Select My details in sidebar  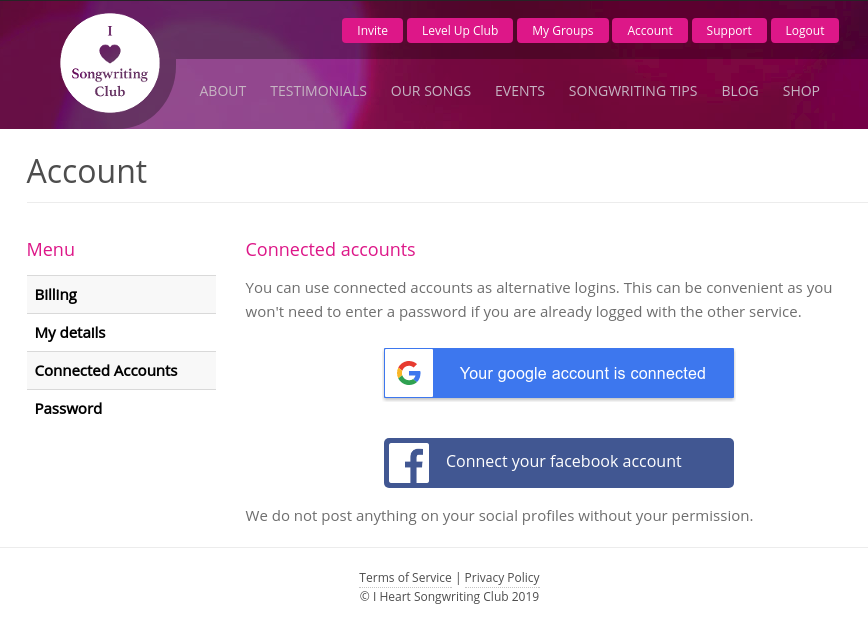tap(70, 333)
